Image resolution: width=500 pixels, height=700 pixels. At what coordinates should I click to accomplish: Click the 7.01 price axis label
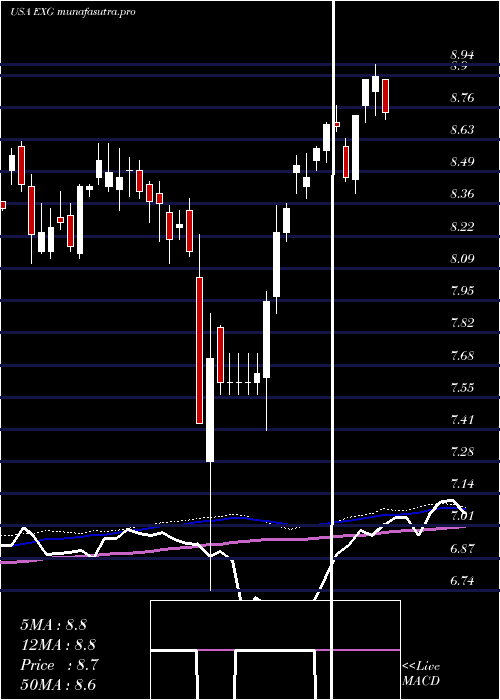[x=462, y=516]
